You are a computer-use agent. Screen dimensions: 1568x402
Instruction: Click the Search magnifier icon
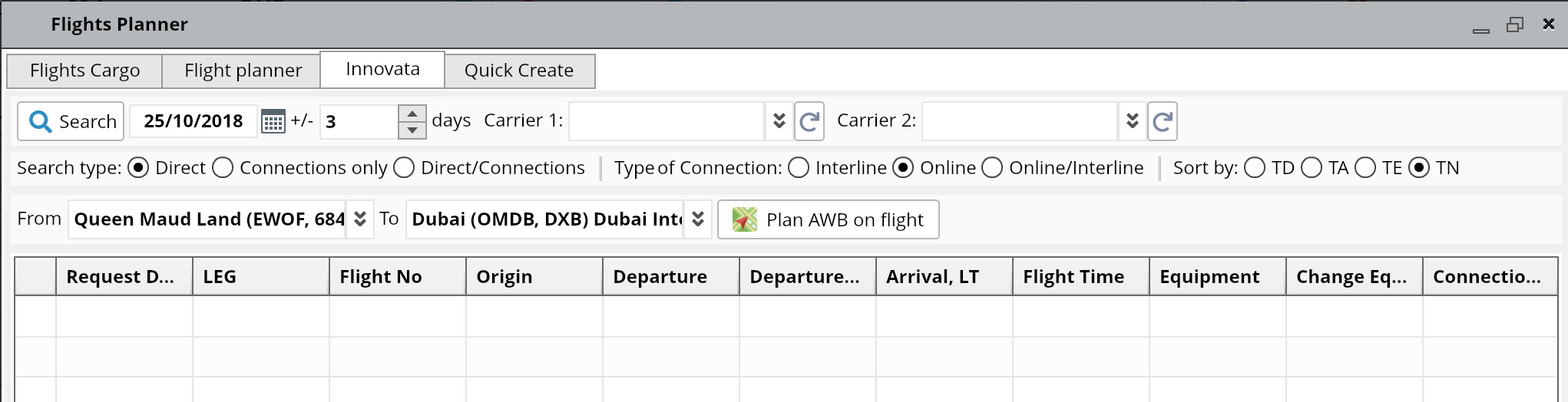point(40,121)
